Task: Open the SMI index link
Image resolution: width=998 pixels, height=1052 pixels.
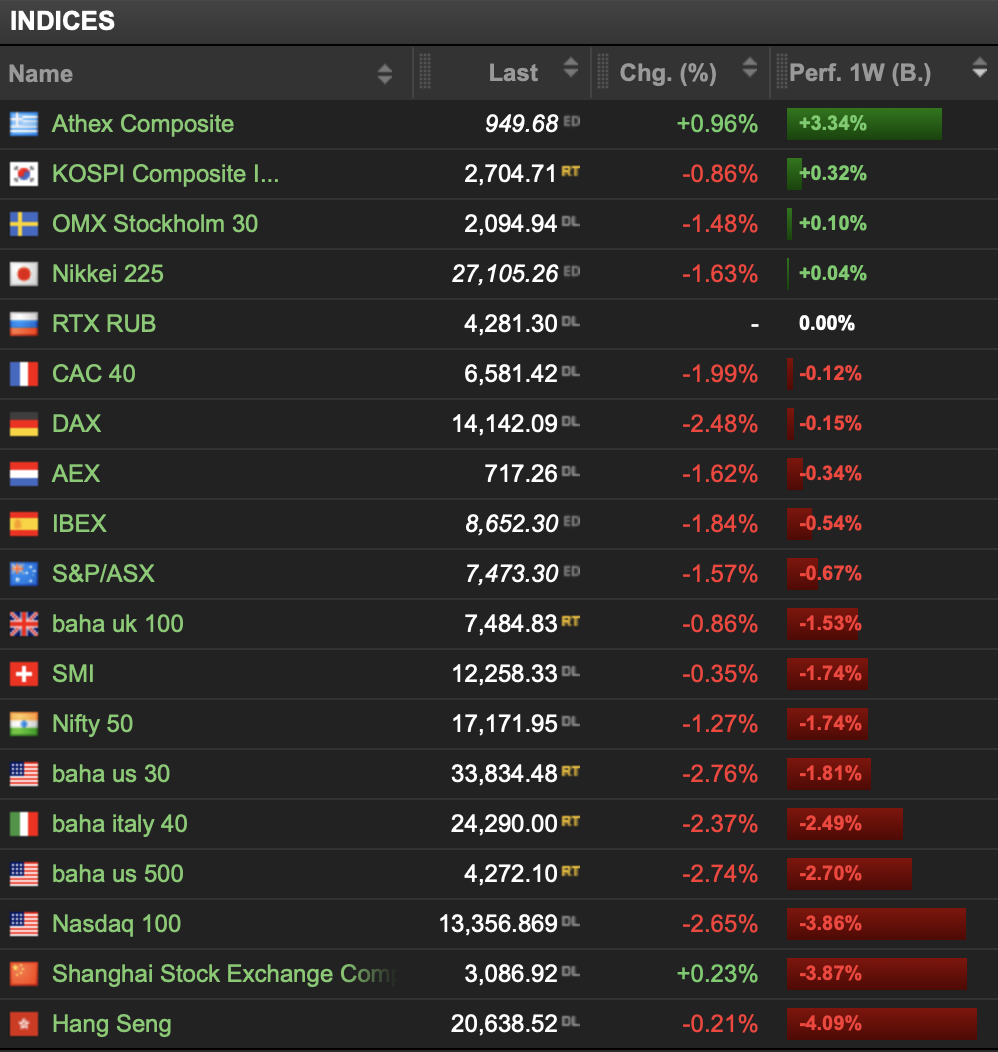Action: [x=73, y=674]
